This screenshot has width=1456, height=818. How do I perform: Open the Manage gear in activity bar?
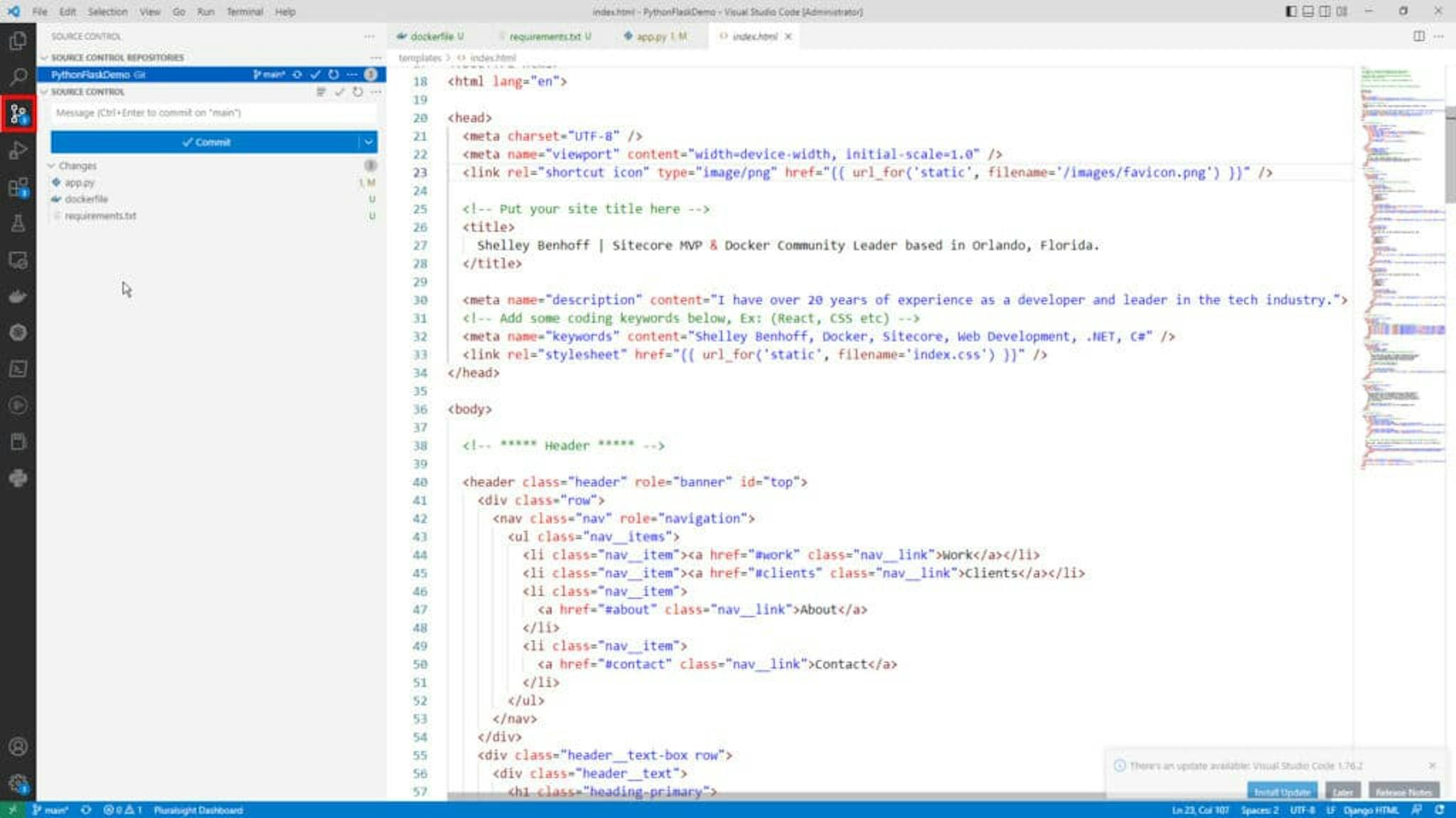pos(18,783)
